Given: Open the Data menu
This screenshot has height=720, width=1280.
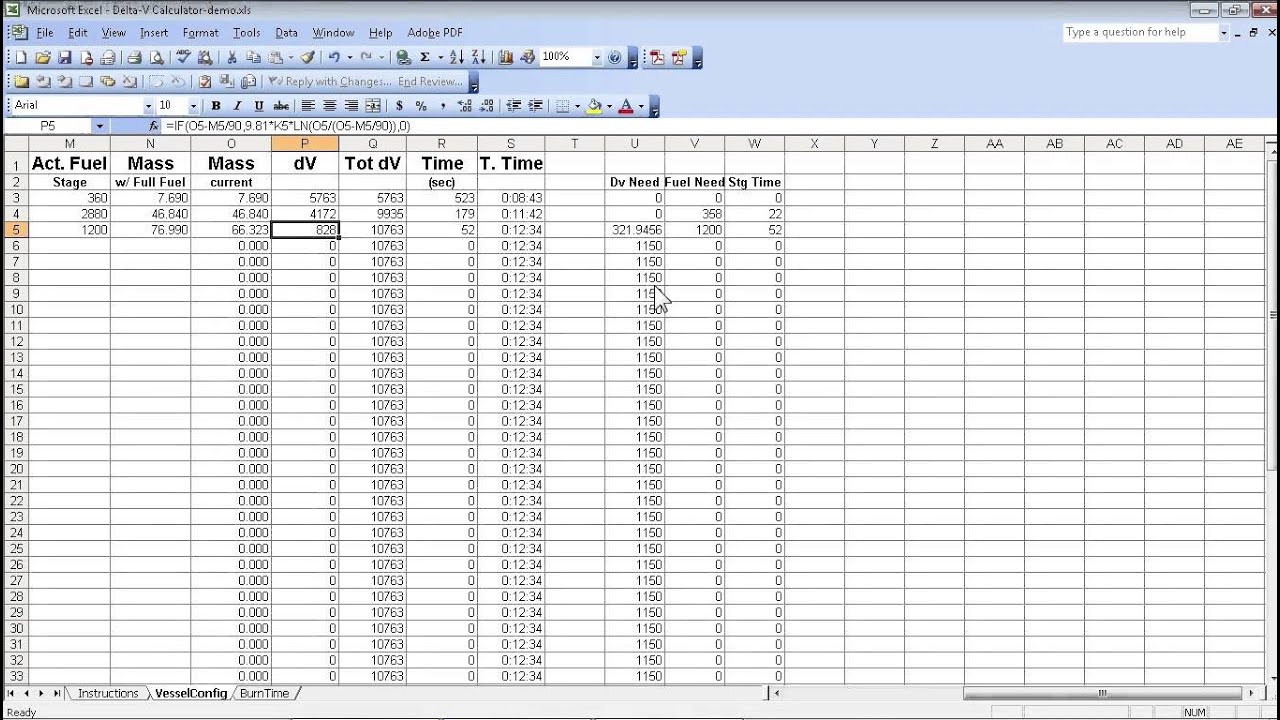Looking at the screenshot, I should click(286, 33).
